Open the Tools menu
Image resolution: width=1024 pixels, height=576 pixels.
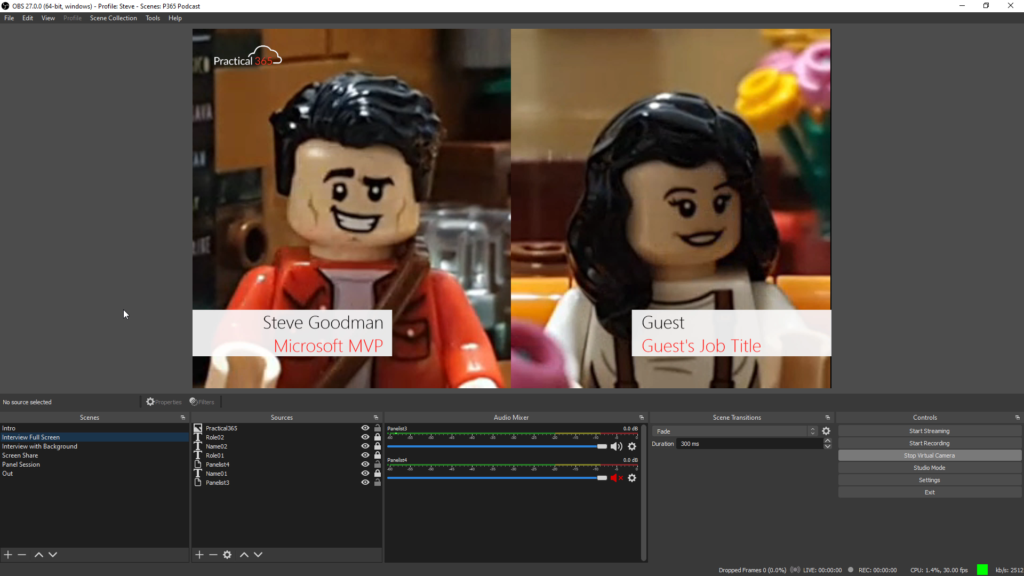[x=153, y=18]
